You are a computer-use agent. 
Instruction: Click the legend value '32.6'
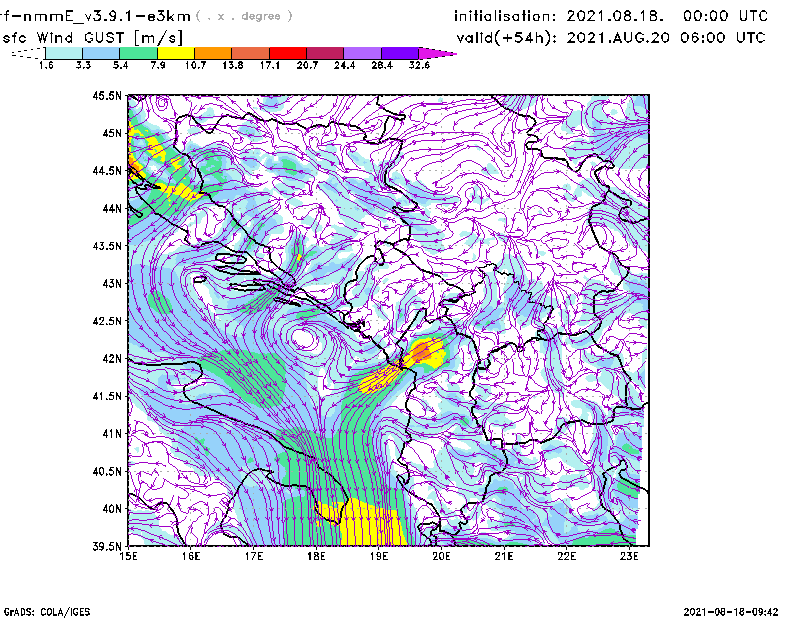tap(419, 65)
